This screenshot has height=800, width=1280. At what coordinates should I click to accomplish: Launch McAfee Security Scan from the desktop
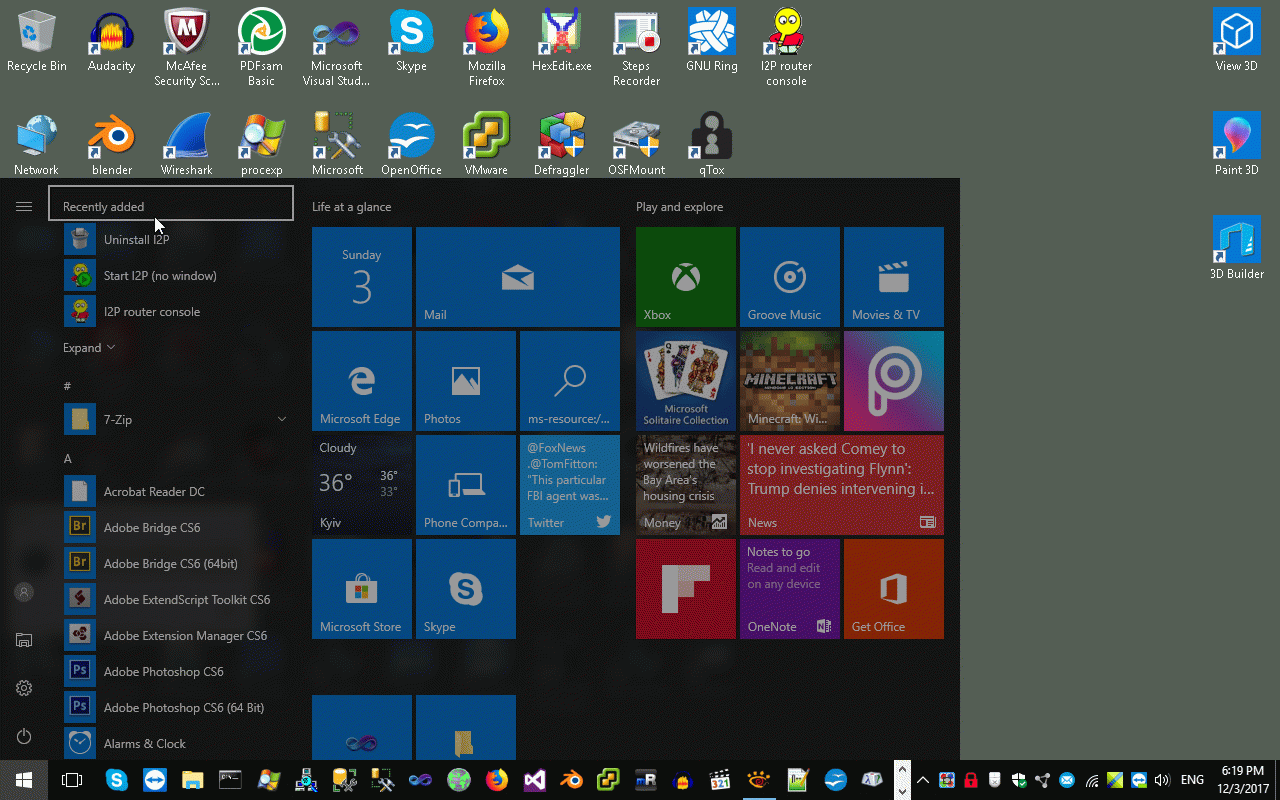[x=186, y=48]
